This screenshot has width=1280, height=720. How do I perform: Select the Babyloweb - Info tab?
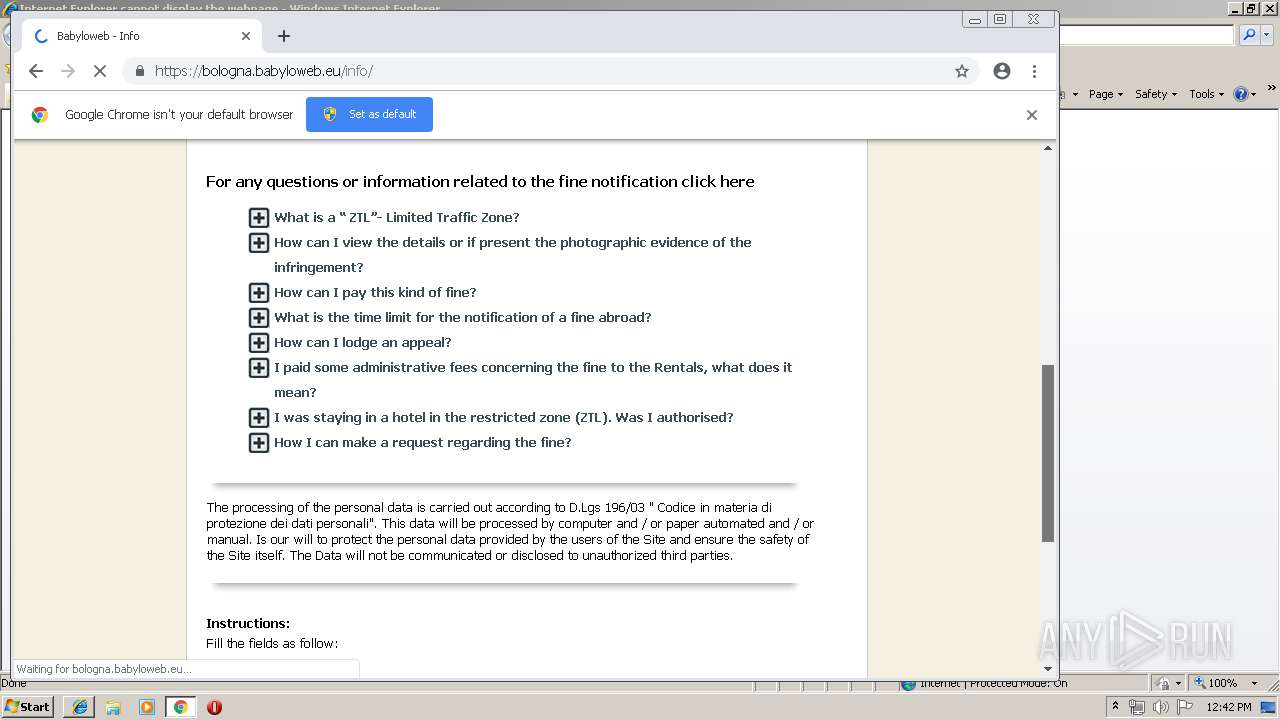(x=140, y=36)
